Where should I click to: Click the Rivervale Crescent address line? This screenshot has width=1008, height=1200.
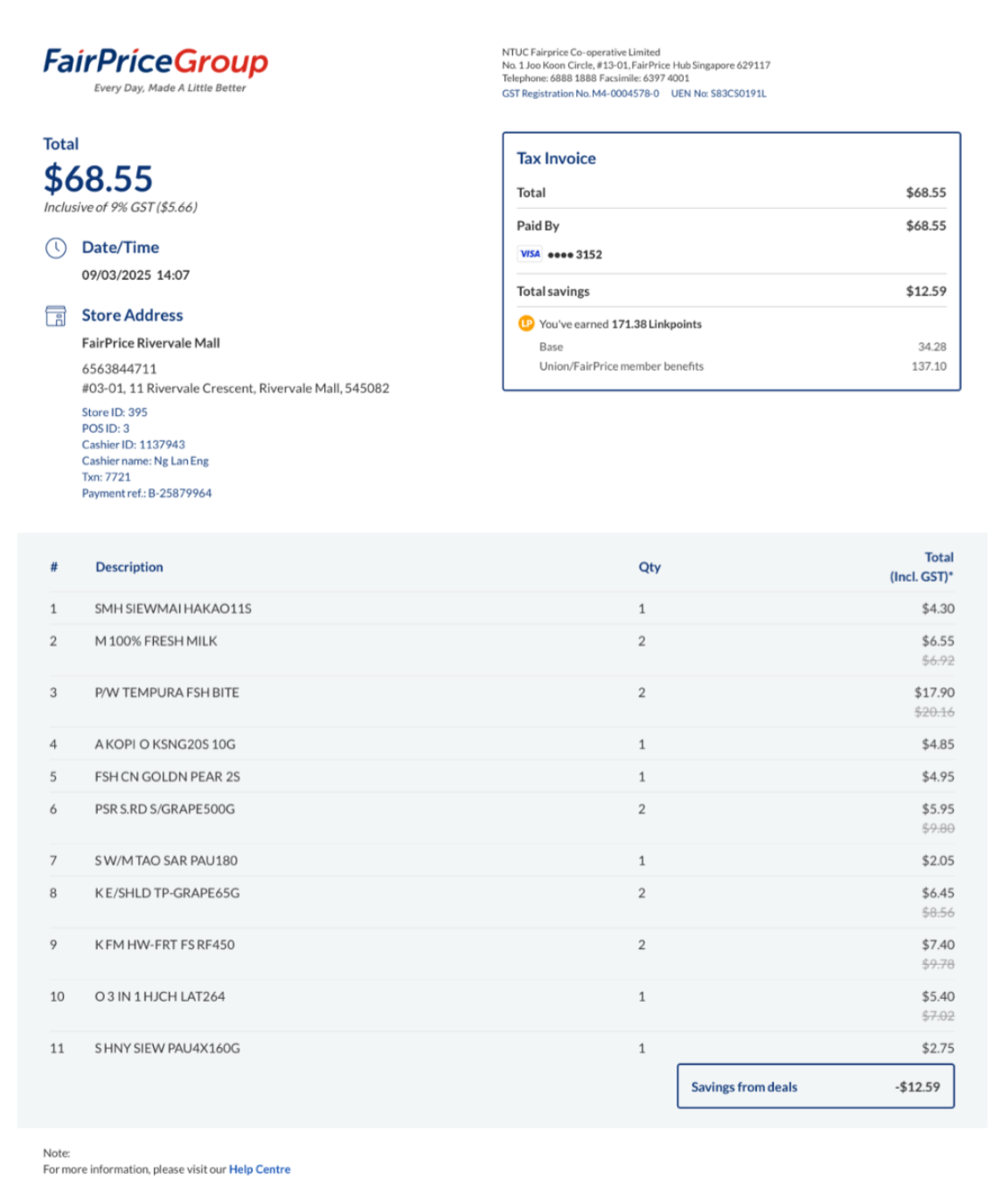click(x=235, y=388)
